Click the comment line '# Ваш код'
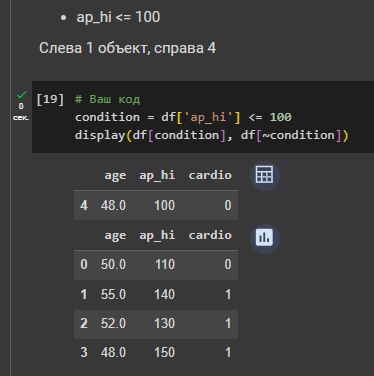This screenshot has height=376, width=374. [107, 99]
